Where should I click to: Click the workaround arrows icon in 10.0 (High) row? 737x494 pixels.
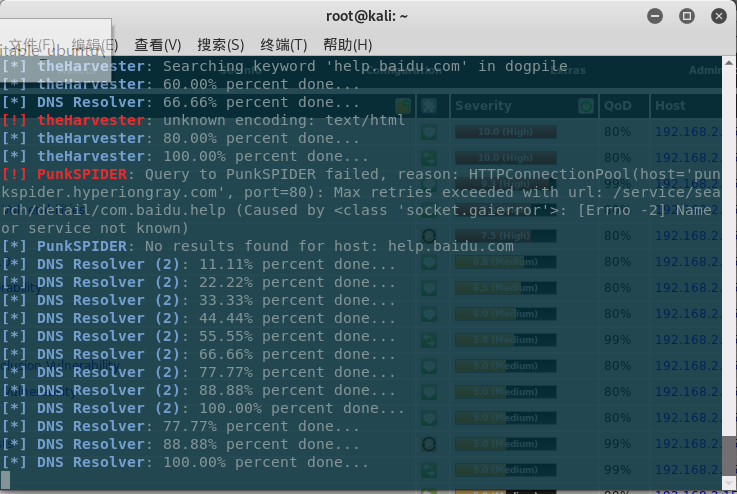429,158
